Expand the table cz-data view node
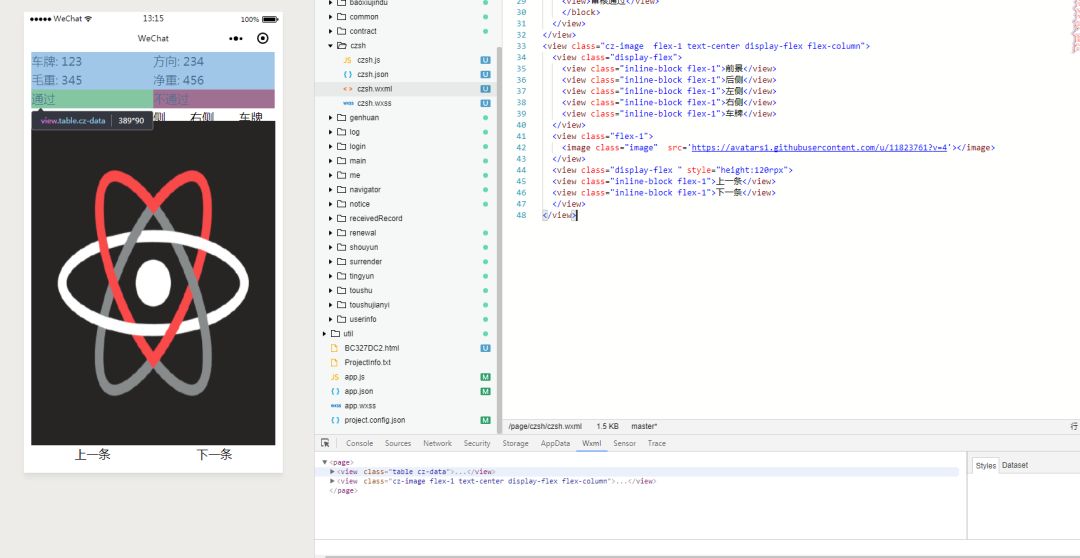Screen dimensions: 1080x558 tap(332, 472)
